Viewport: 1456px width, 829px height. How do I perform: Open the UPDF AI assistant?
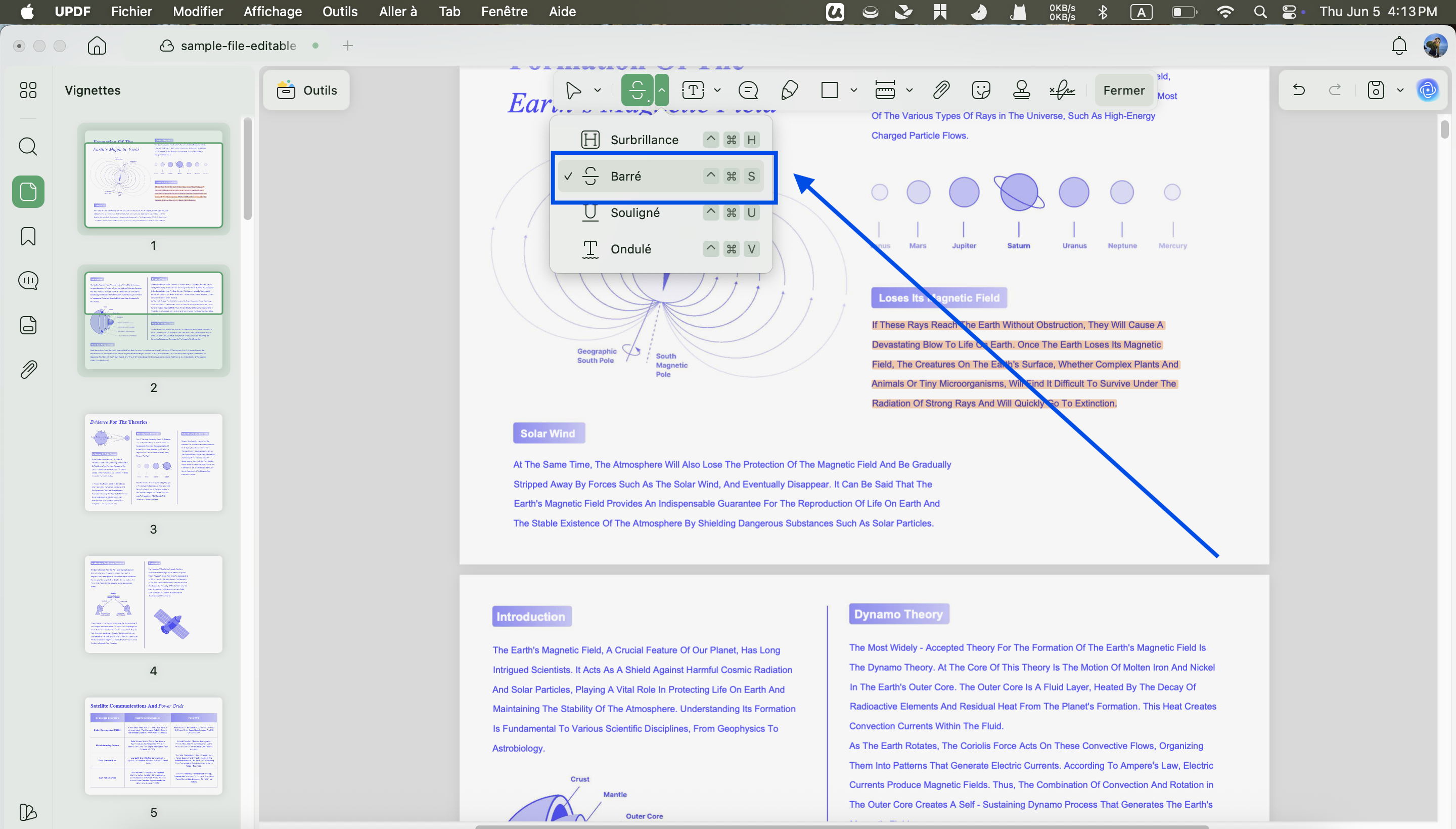coord(1428,90)
